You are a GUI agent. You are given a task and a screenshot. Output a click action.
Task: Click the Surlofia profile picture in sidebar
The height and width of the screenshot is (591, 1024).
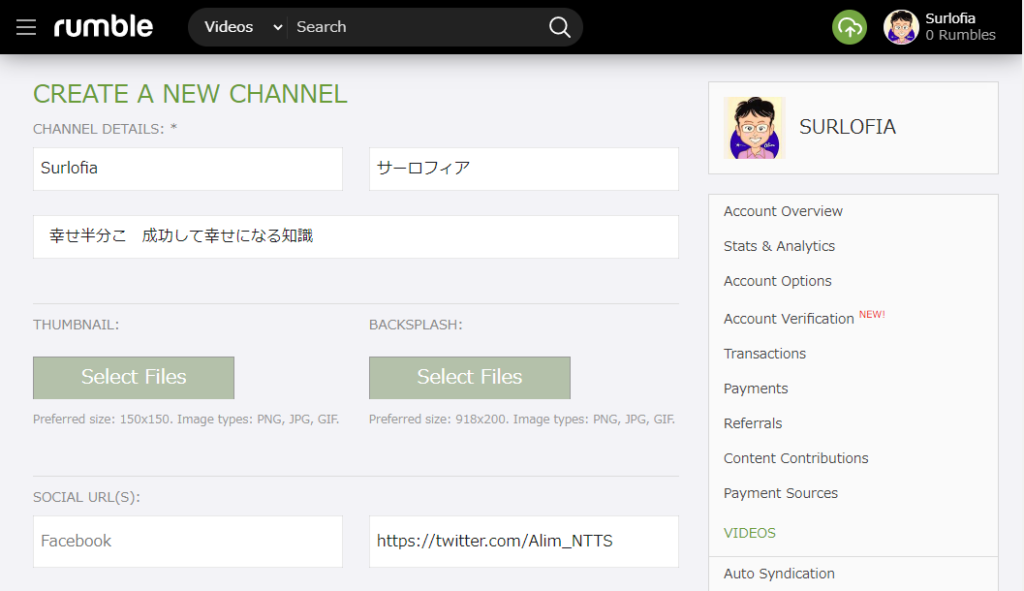coord(754,128)
